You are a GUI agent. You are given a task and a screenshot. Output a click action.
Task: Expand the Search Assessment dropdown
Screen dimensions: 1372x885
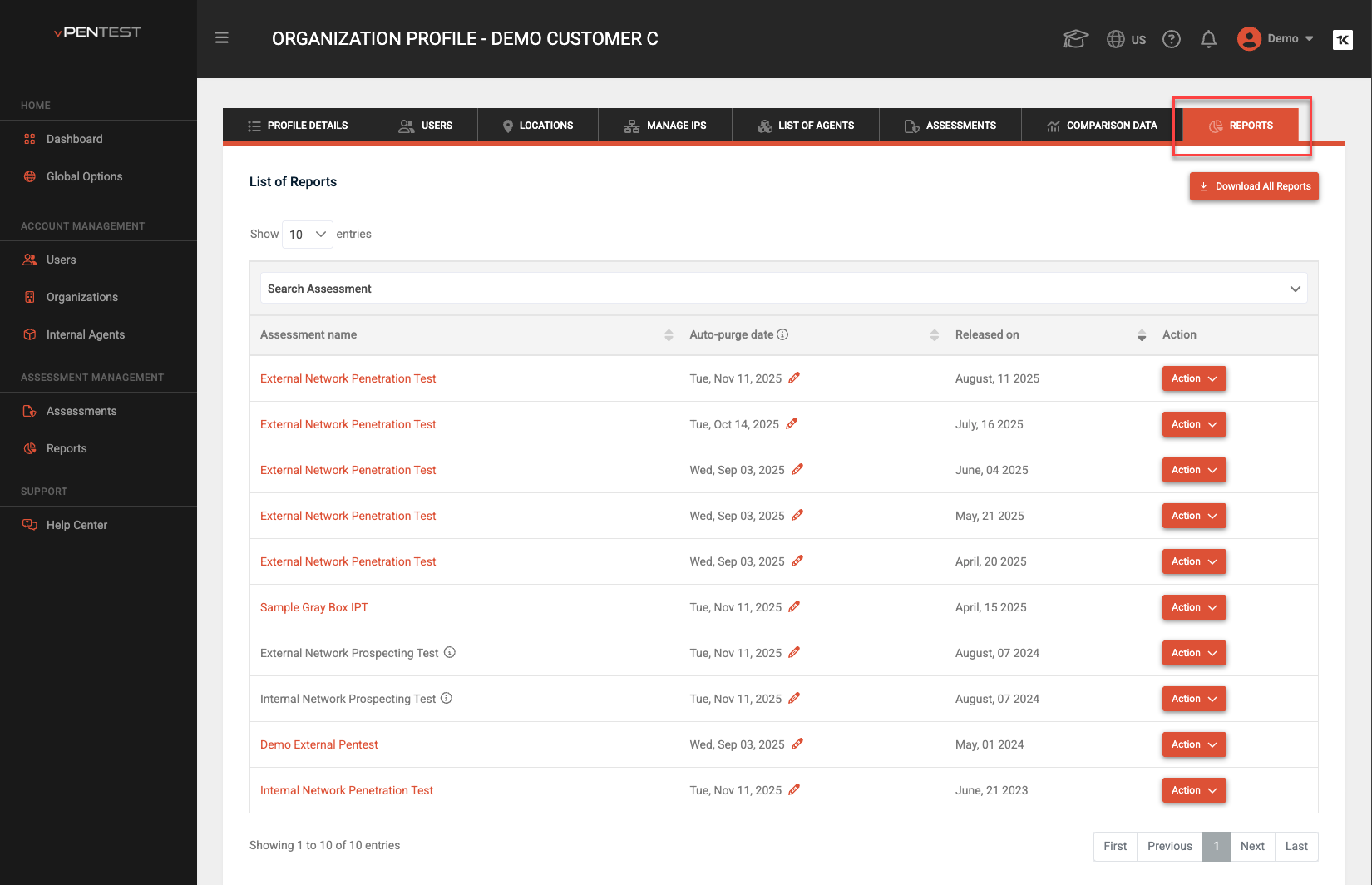tap(784, 289)
